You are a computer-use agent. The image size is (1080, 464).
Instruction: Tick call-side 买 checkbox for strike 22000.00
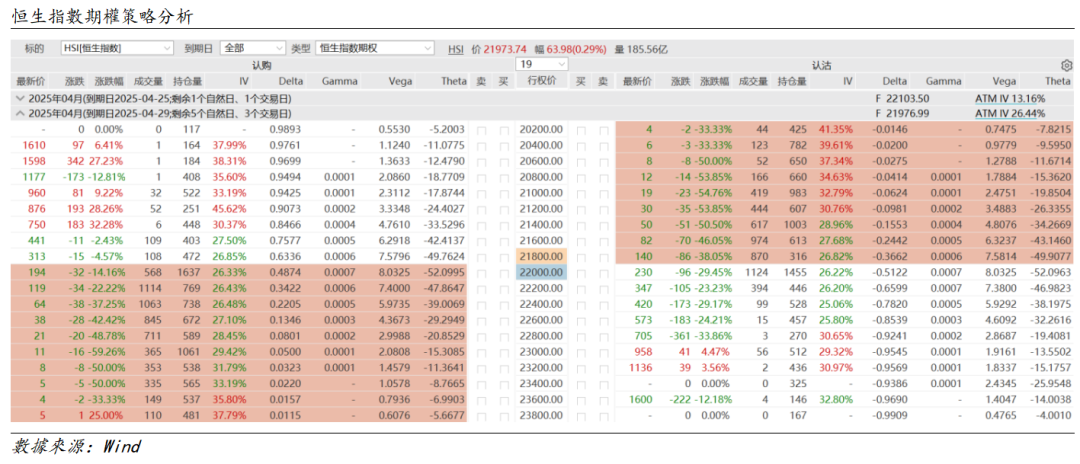[x=504, y=272]
